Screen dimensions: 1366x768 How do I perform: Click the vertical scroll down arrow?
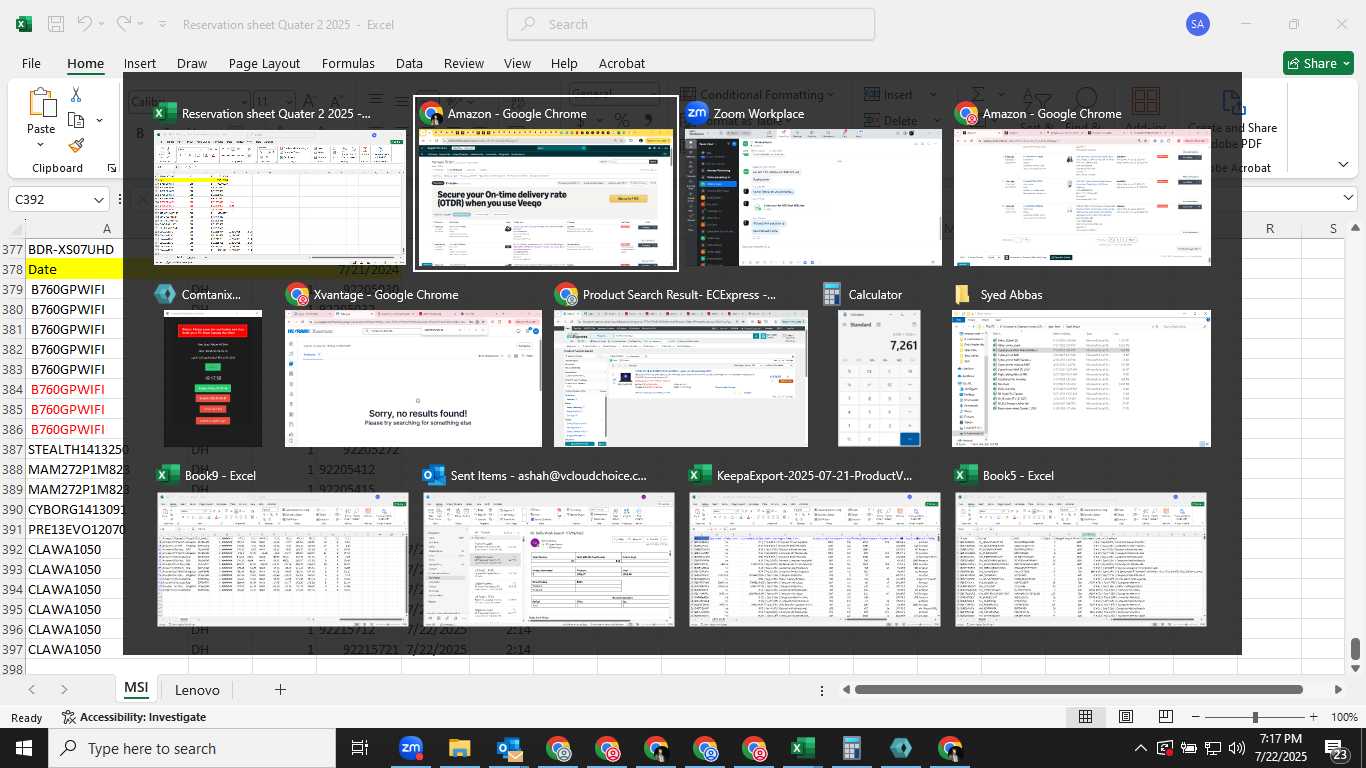[x=1356, y=669]
